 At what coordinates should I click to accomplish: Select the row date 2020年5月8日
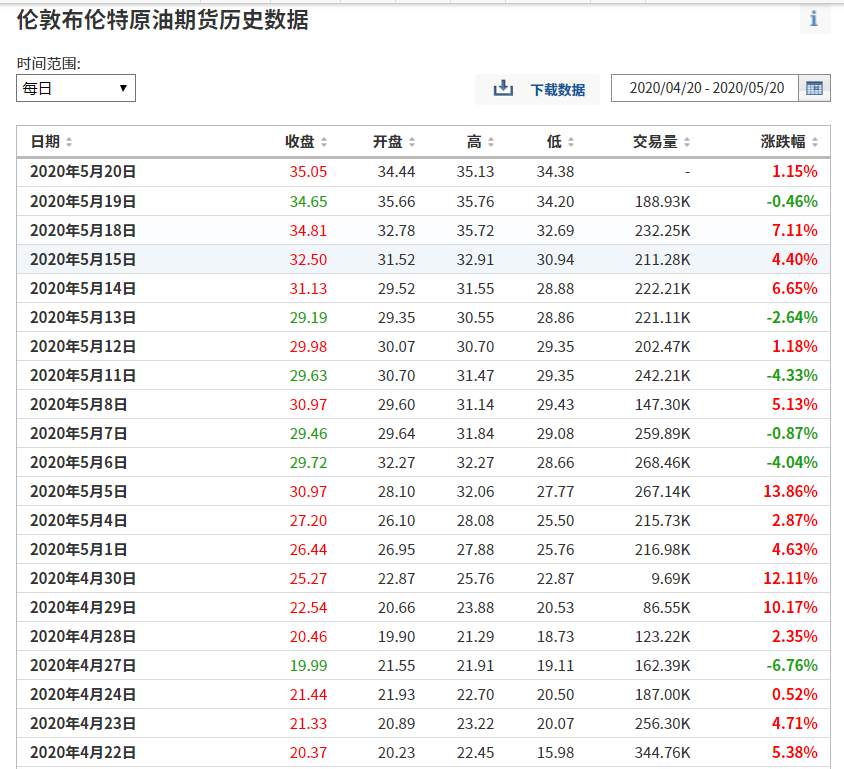pyautogui.click(x=79, y=405)
